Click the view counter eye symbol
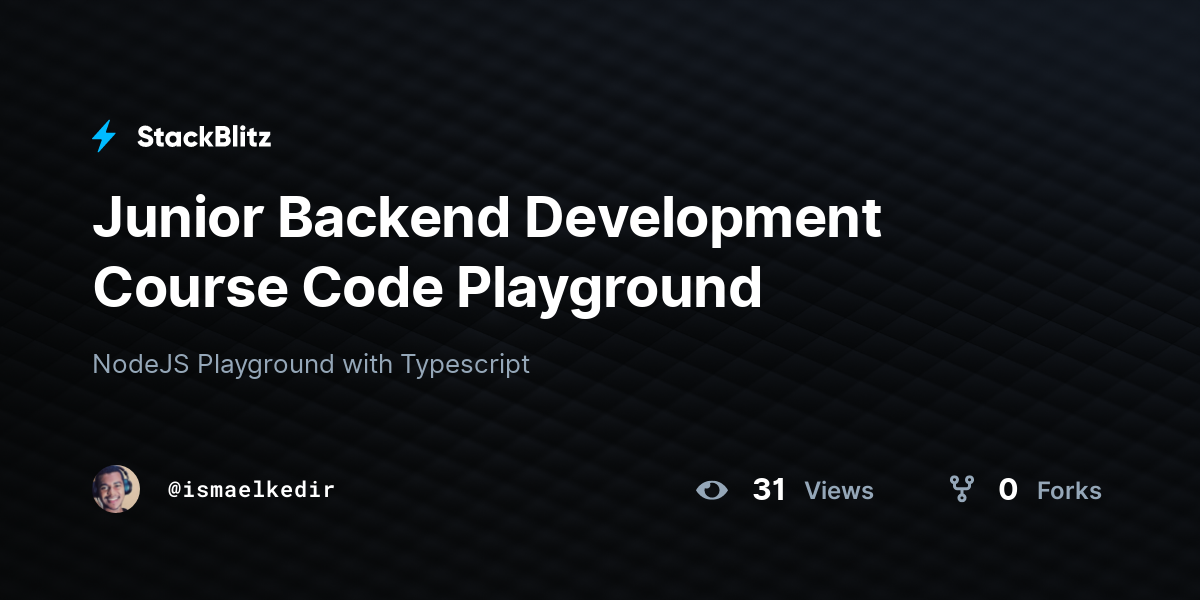 [711, 490]
